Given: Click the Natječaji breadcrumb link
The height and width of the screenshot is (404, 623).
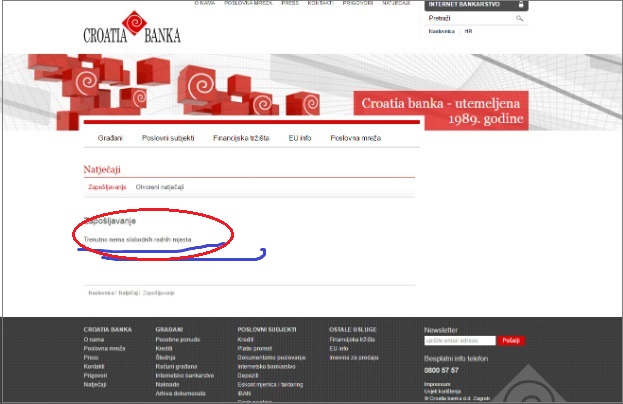Looking at the screenshot, I should [128, 293].
